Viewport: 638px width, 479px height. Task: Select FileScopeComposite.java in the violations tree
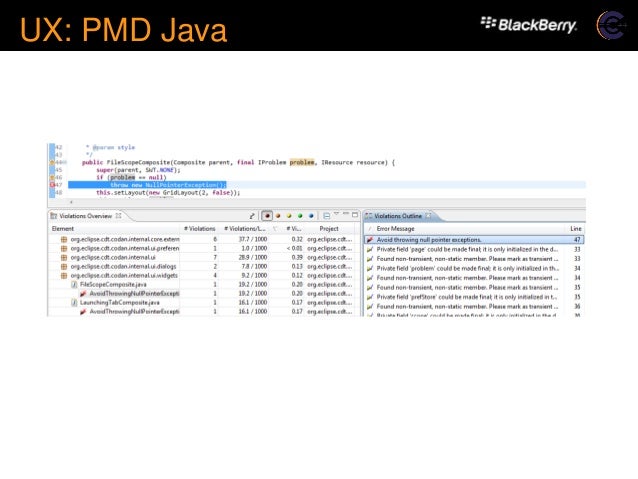tap(113, 284)
